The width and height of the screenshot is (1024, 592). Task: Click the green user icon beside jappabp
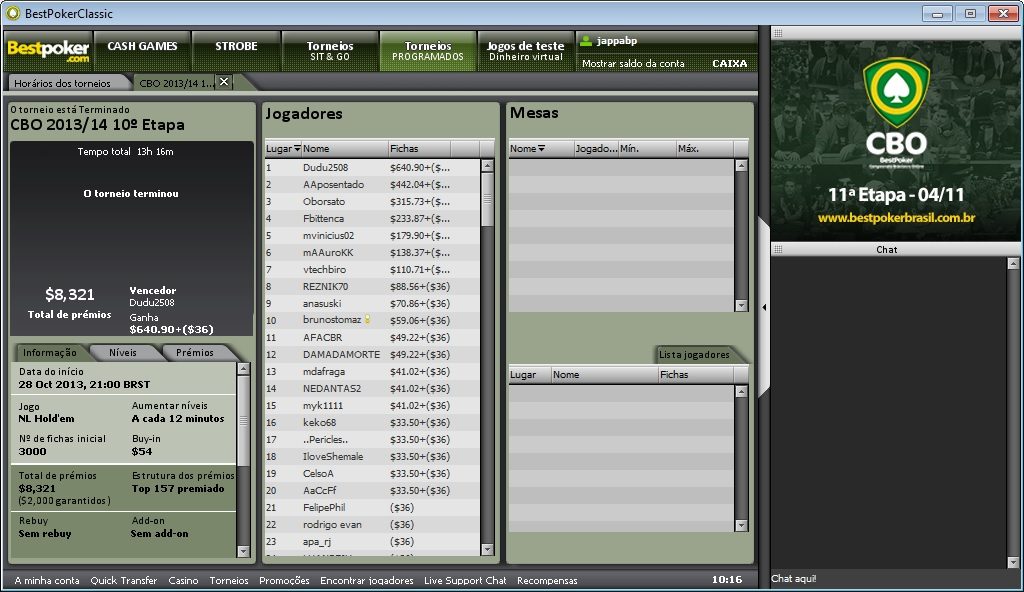click(x=586, y=41)
